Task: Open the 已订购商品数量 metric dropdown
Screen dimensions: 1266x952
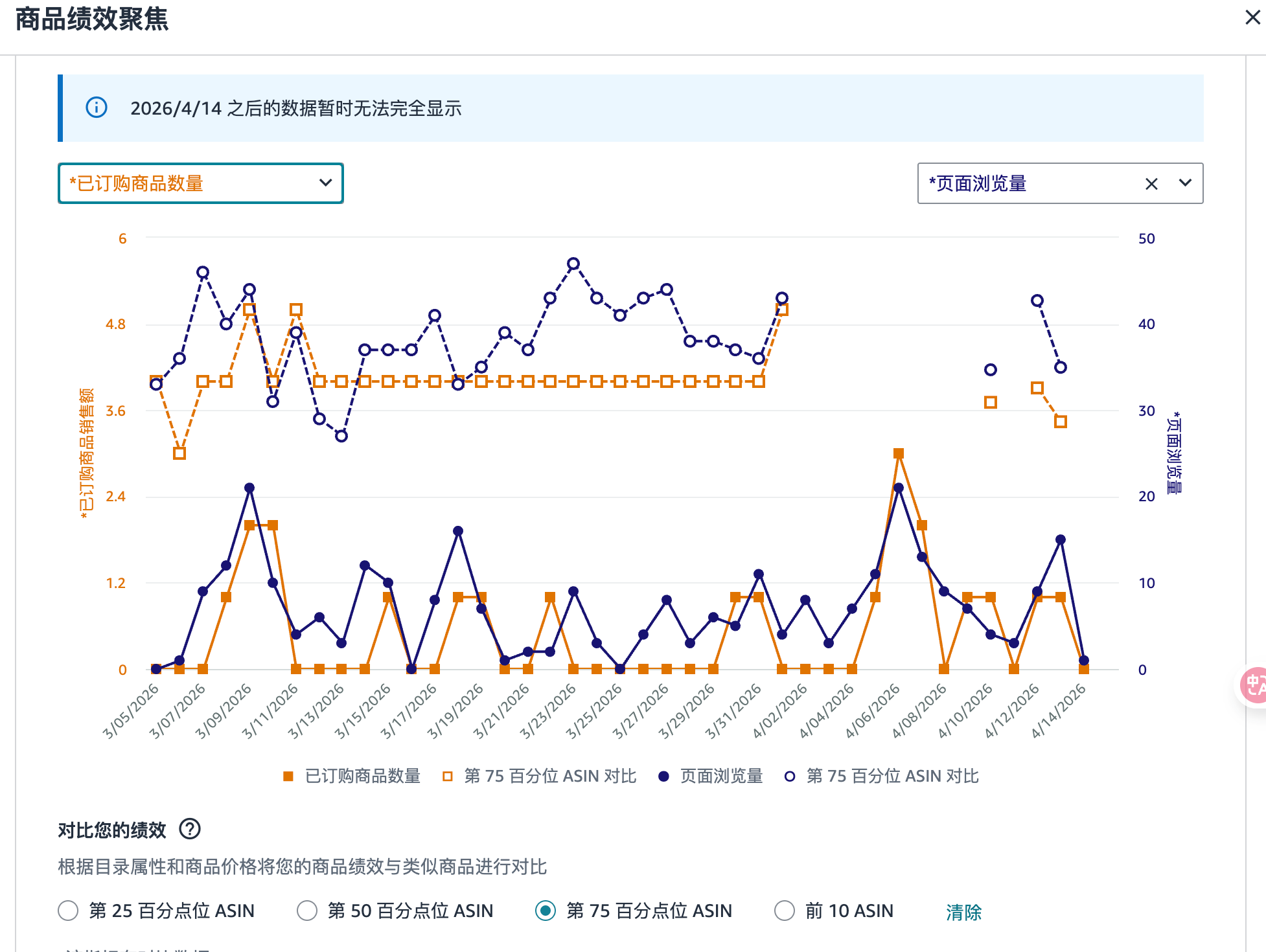Action: pyautogui.click(x=194, y=183)
